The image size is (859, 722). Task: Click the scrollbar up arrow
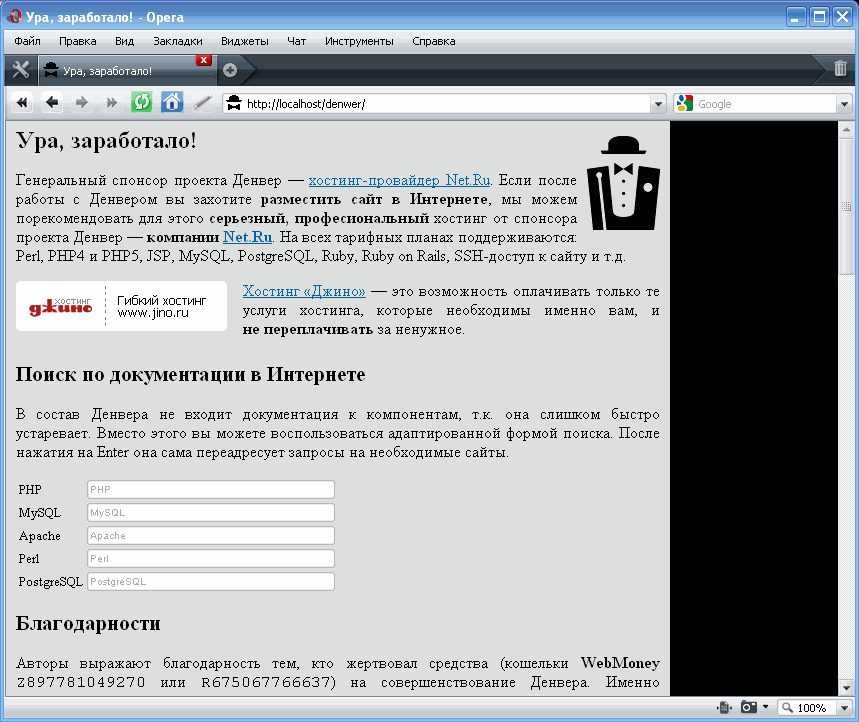click(x=846, y=129)
